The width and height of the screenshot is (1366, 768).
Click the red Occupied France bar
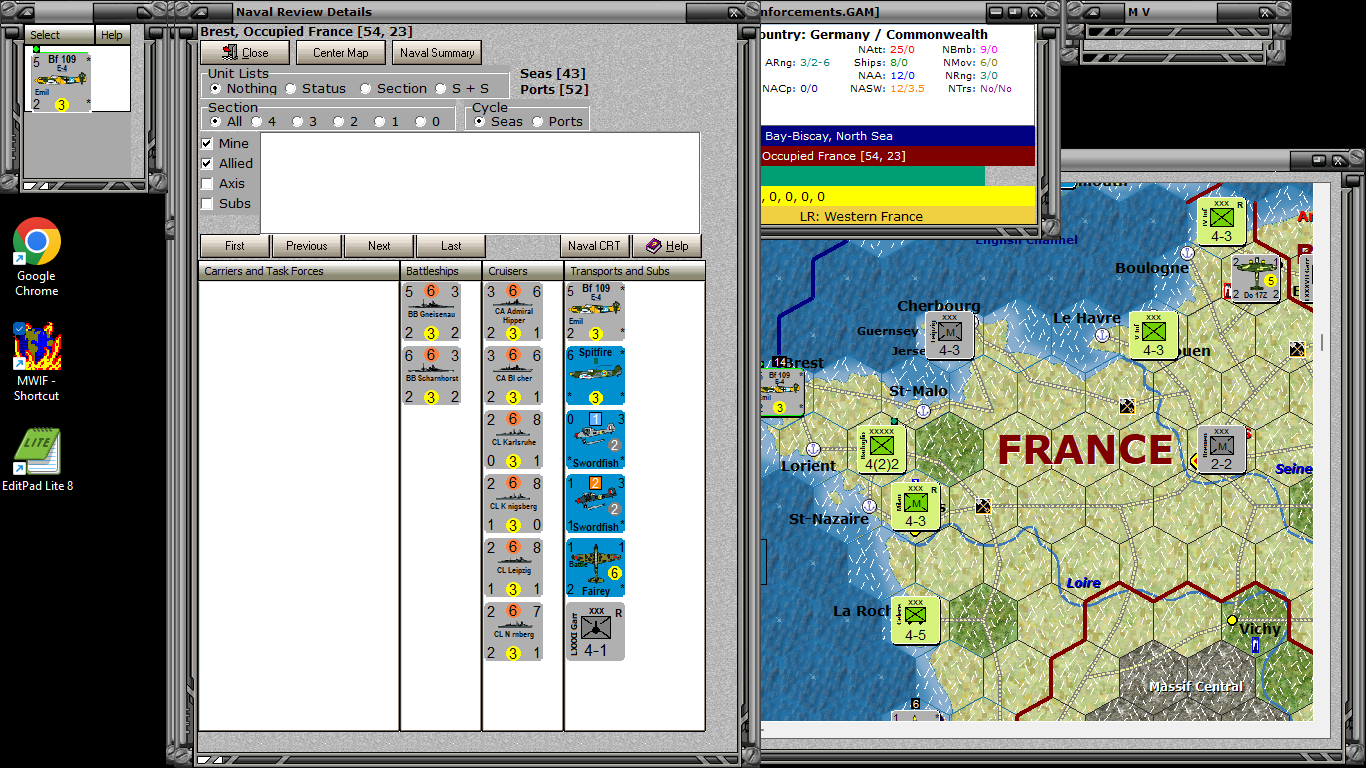(898, 156)
